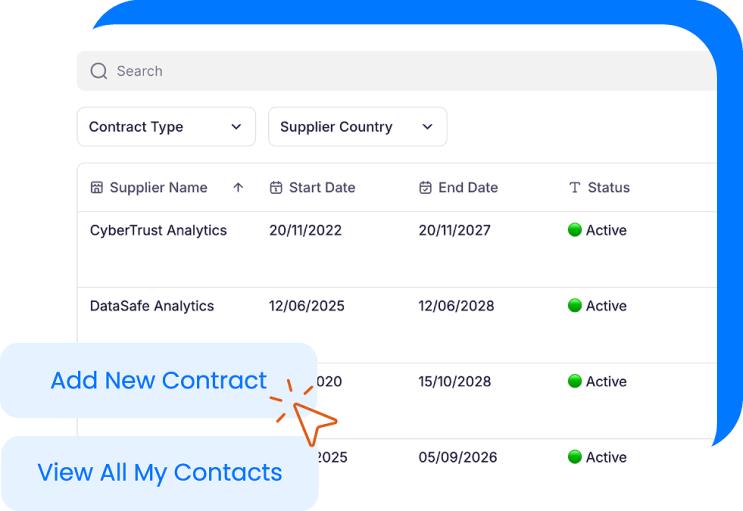Click the Supplier Name column icon
743x511 pixels.
[x=97, y=187]
